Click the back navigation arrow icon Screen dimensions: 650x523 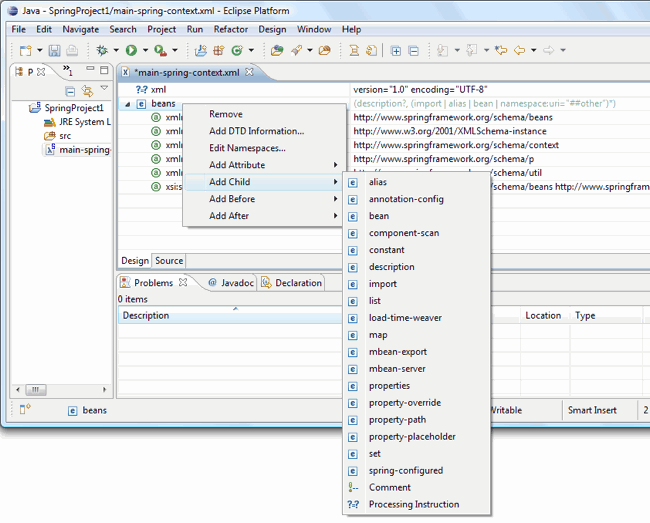click(519, 50)
